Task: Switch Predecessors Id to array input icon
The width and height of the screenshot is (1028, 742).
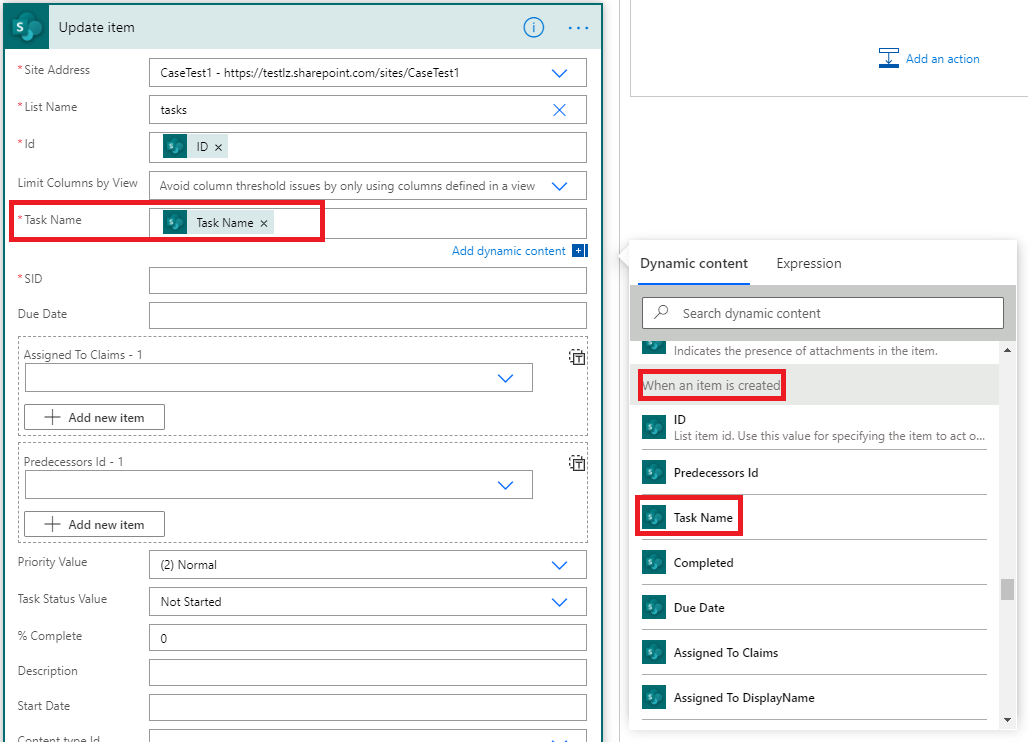Action: (x=577, y=463)
